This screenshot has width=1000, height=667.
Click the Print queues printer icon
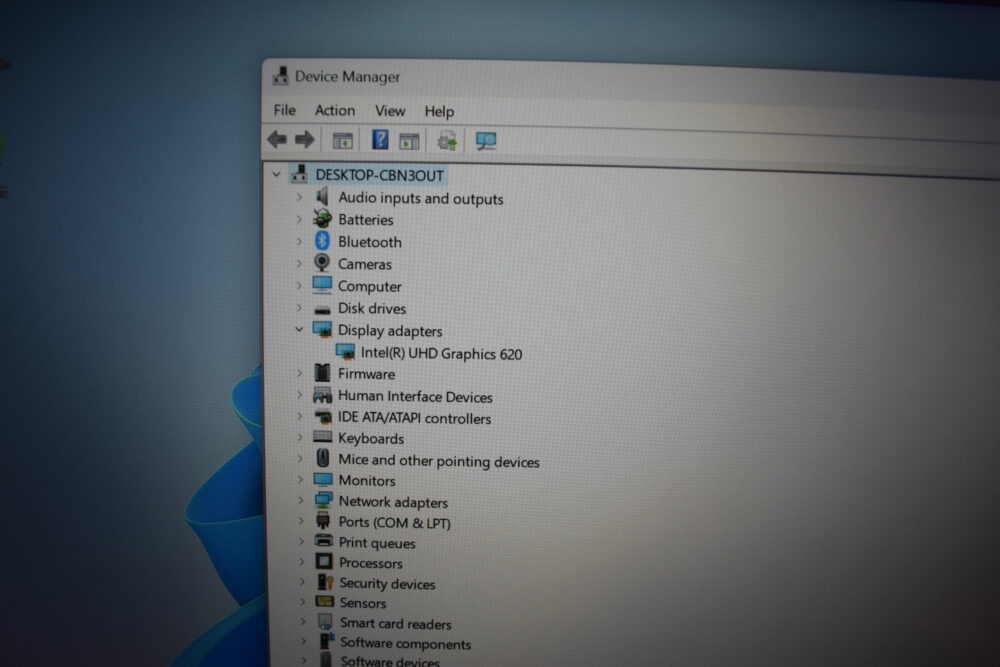[324, 541]
